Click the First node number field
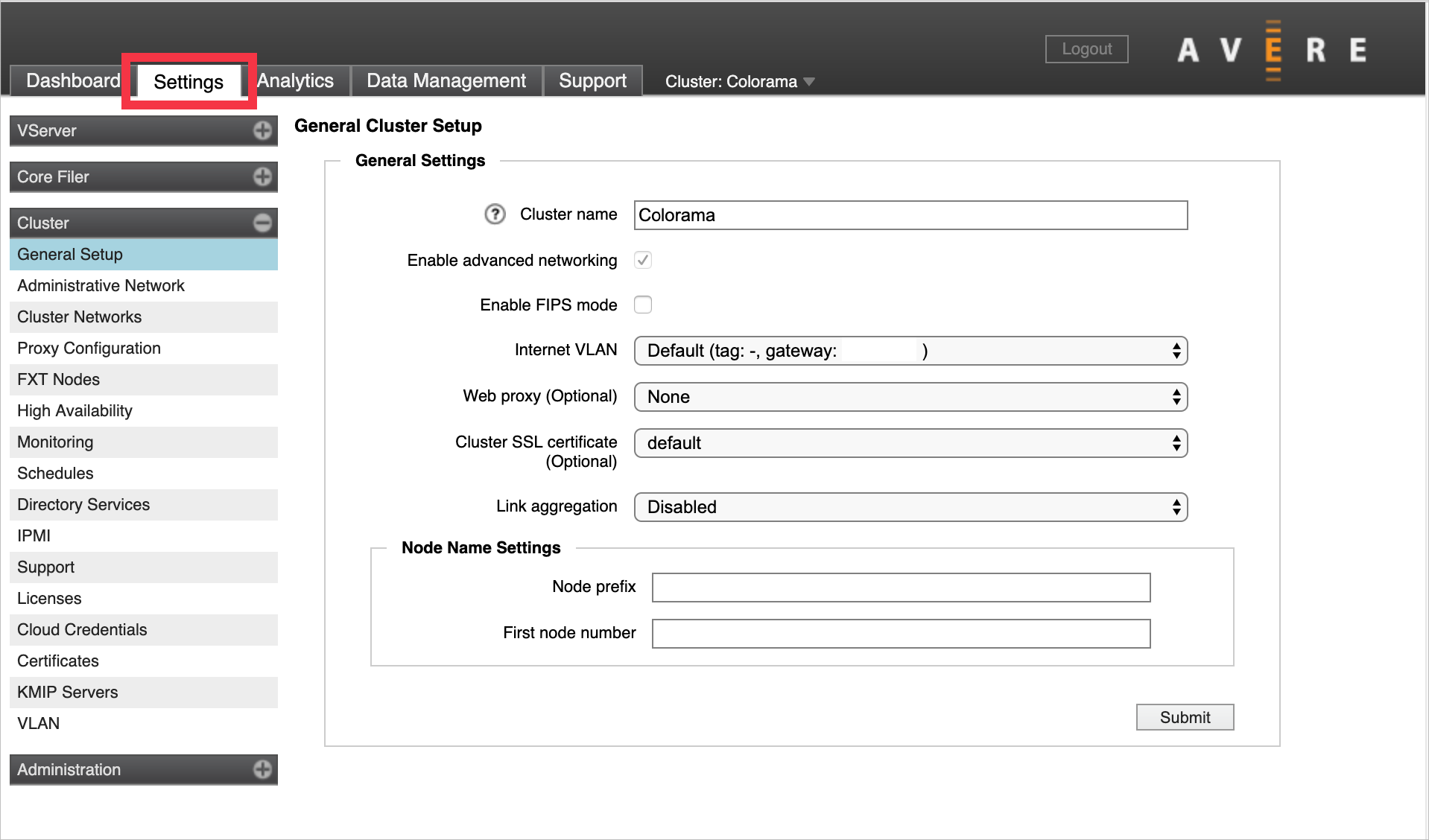Image resolution: width=1429 pixels, height=840 pixels. [x=901, y=634]
